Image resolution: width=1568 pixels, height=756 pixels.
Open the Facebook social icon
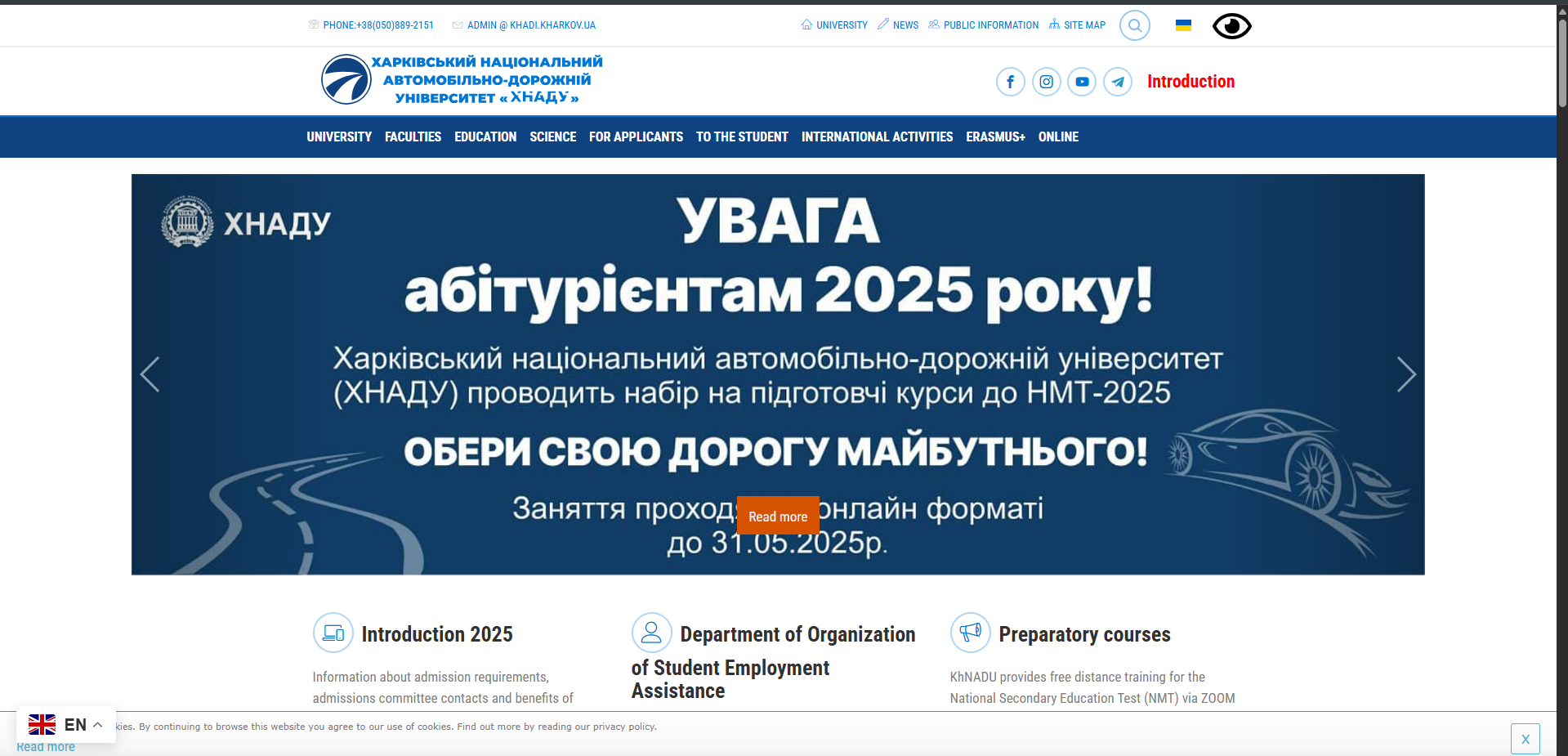point(1011,82)
